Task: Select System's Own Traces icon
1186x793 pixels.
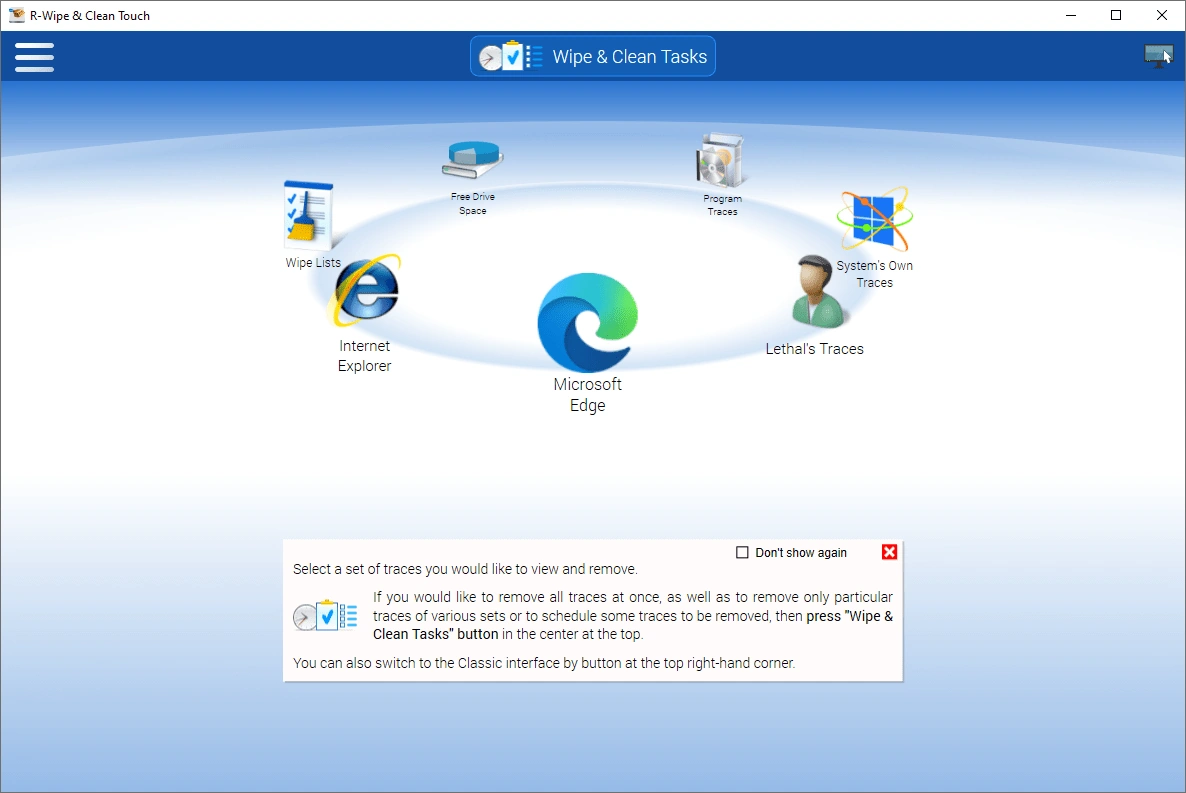Action: click(x=874, y=219)
